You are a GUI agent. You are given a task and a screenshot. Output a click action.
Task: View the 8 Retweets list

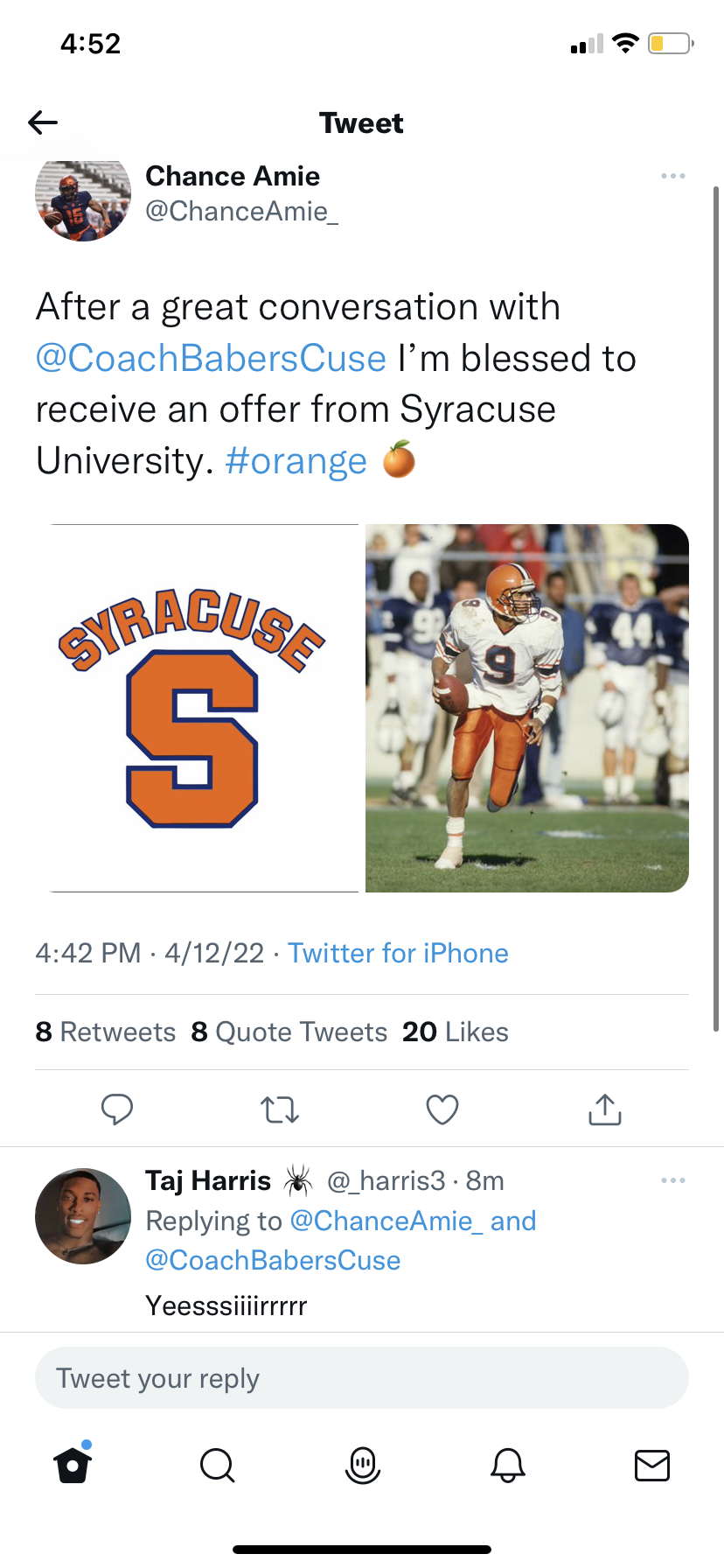pyautogui.click(x=106, y=1032)
